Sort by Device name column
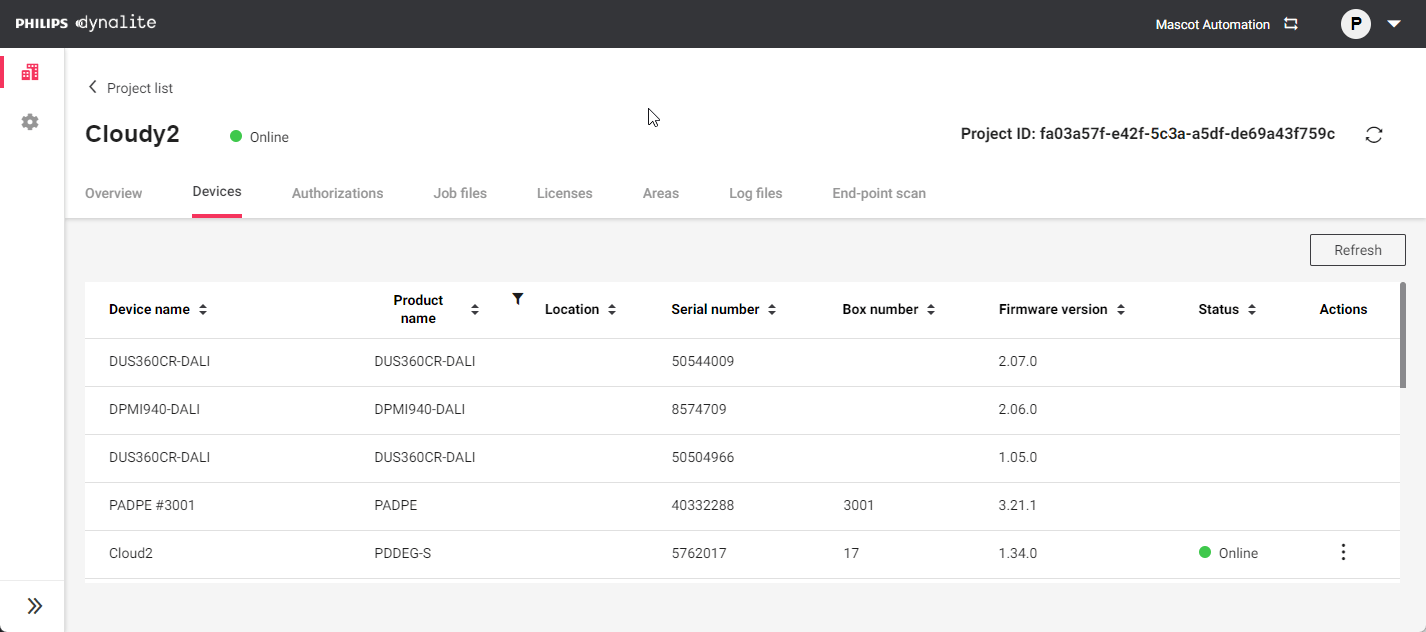This screenshot has width=1426, height=632. [x=203, y=310]
